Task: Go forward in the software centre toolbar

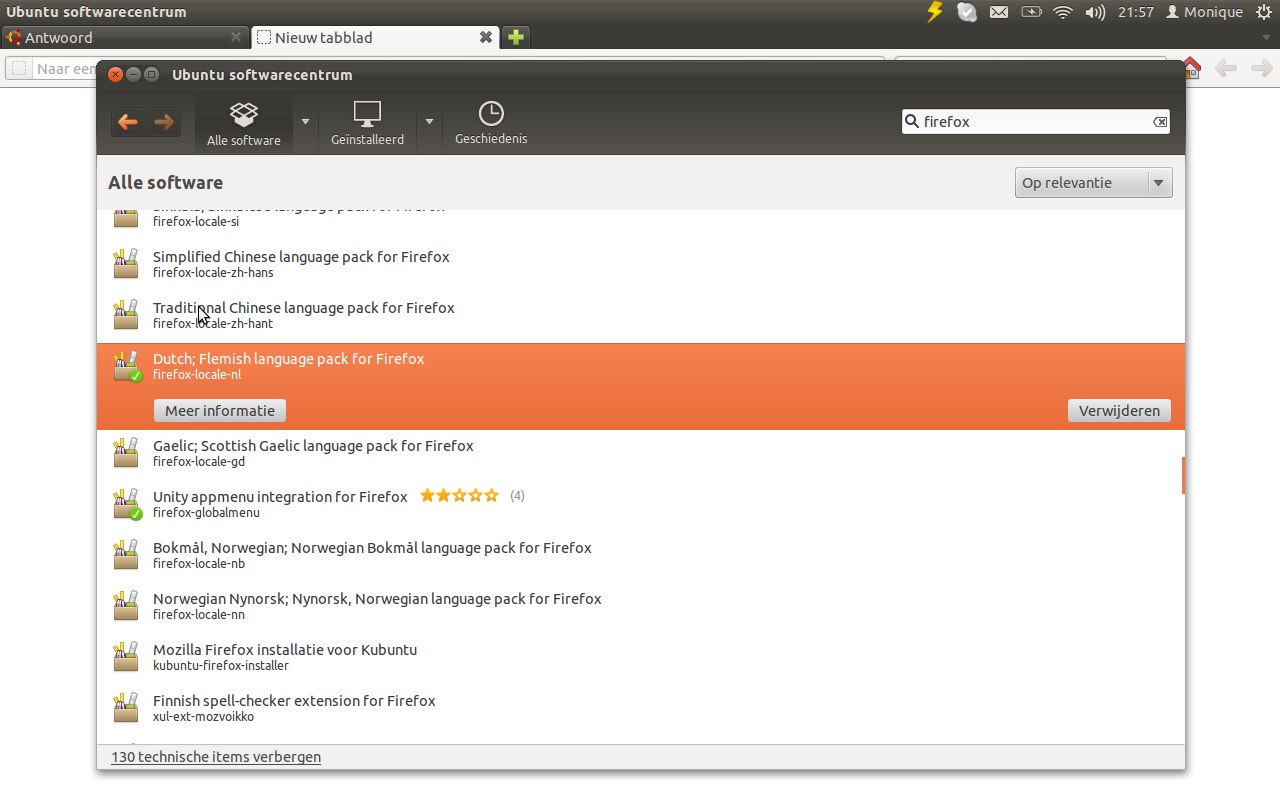Action: [164, 122]
